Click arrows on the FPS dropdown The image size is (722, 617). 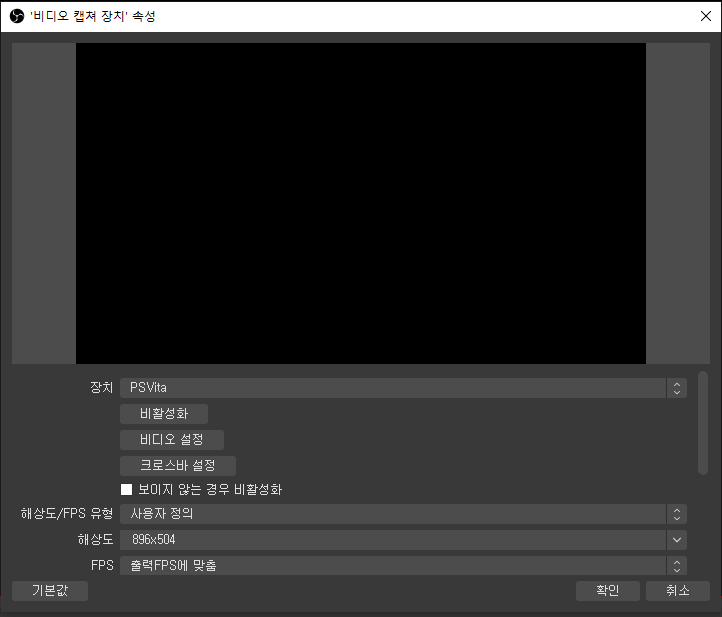pos(676,565)
